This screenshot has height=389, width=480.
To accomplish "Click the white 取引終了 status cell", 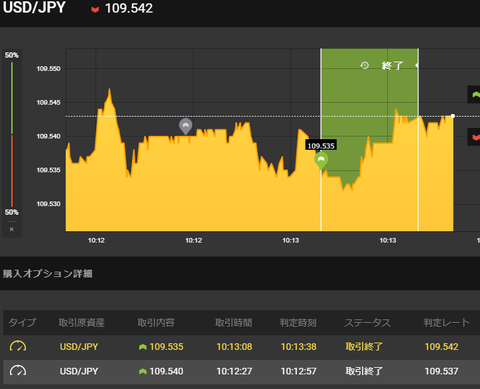I will 364,371.
